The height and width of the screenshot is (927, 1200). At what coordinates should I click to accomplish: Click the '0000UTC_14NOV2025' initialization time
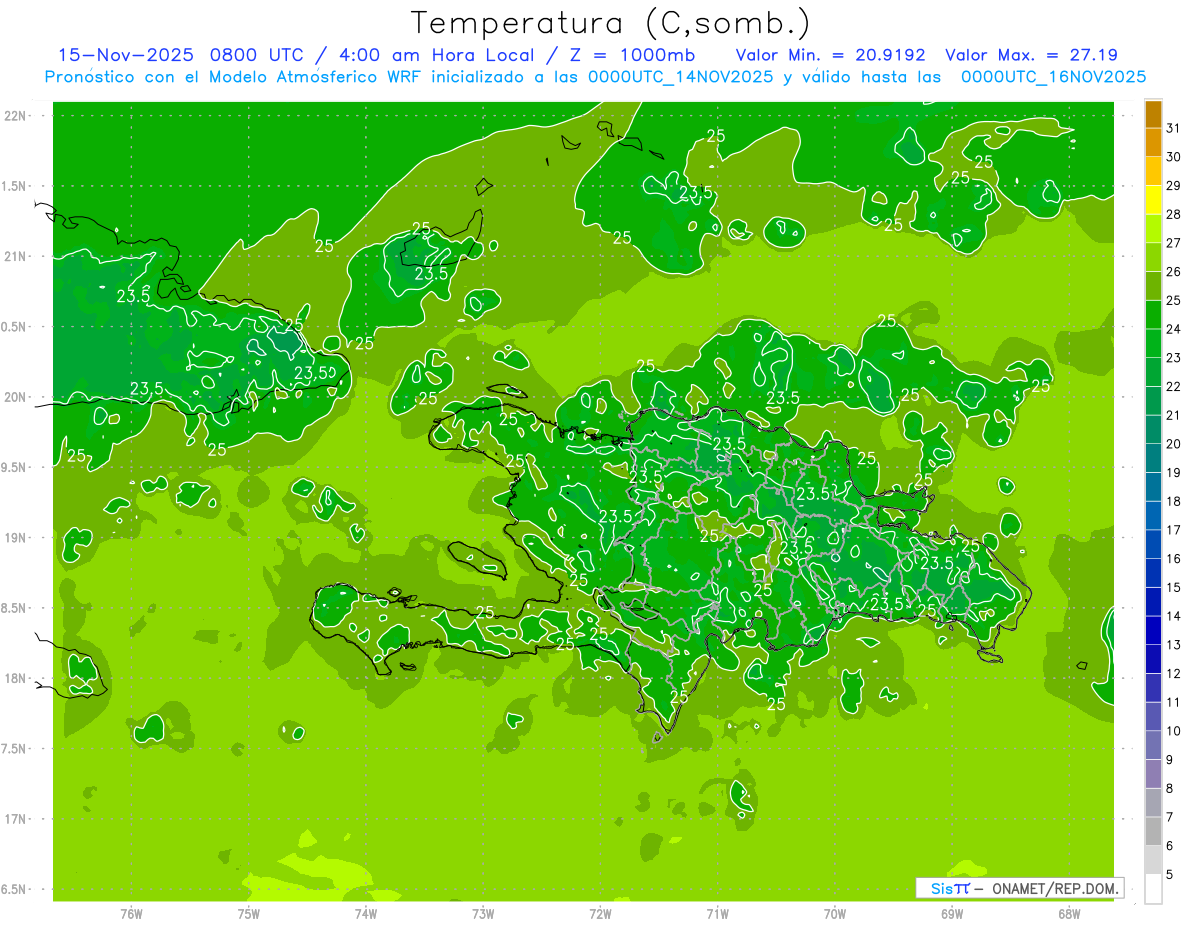pyautogui.click(x=681, y=77)
